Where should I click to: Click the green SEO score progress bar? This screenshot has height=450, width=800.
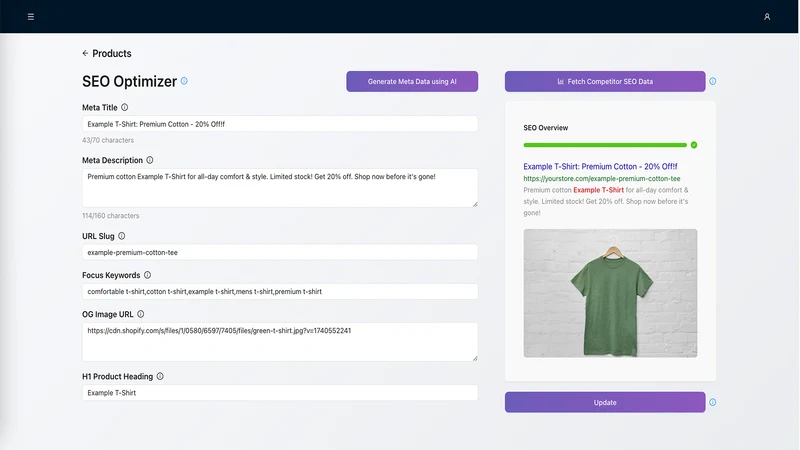pos(605,145)
